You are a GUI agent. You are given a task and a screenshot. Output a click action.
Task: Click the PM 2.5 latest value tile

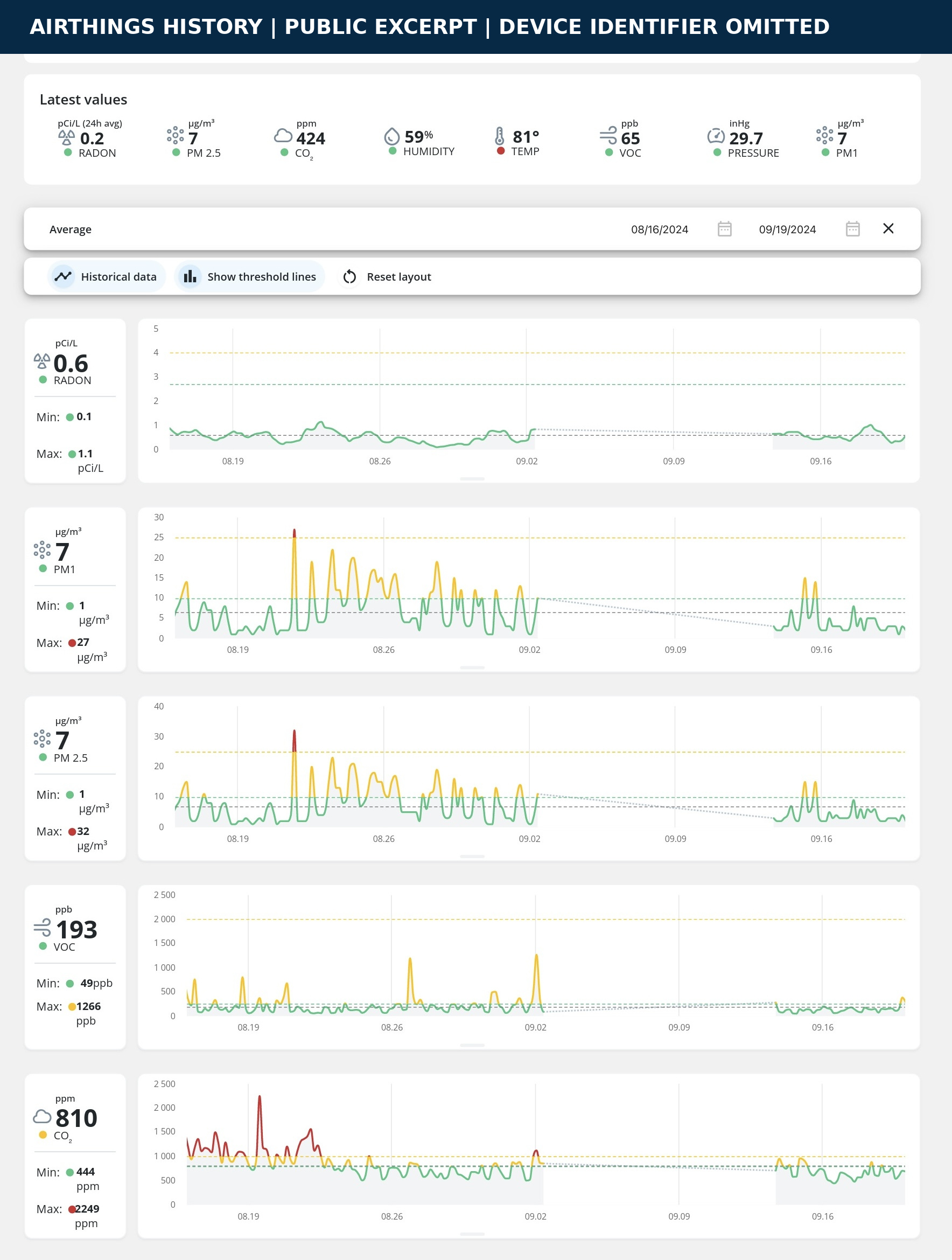click(194, 138)
